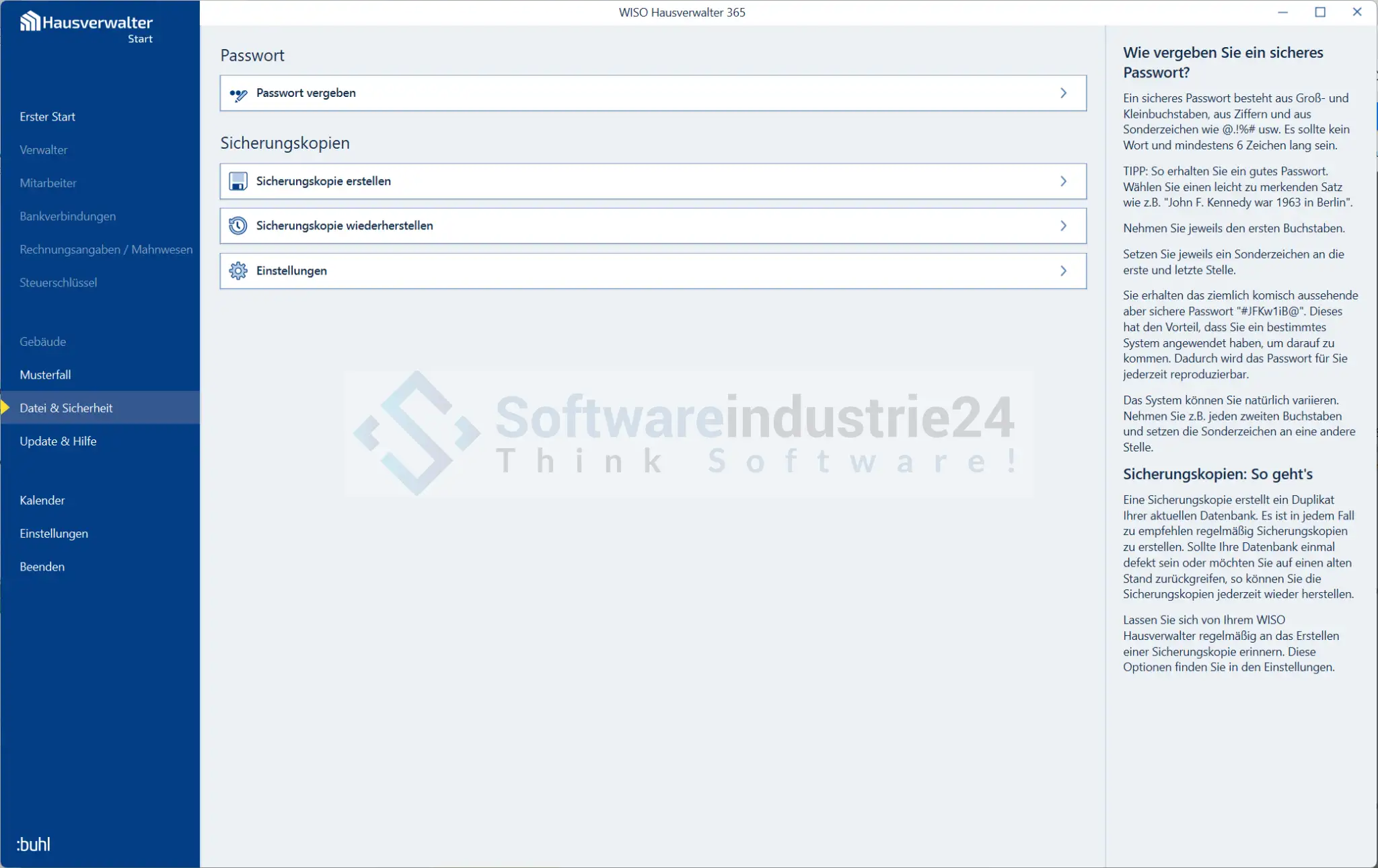
Task: Click the password key icon
Action: (x=238, y=94)
